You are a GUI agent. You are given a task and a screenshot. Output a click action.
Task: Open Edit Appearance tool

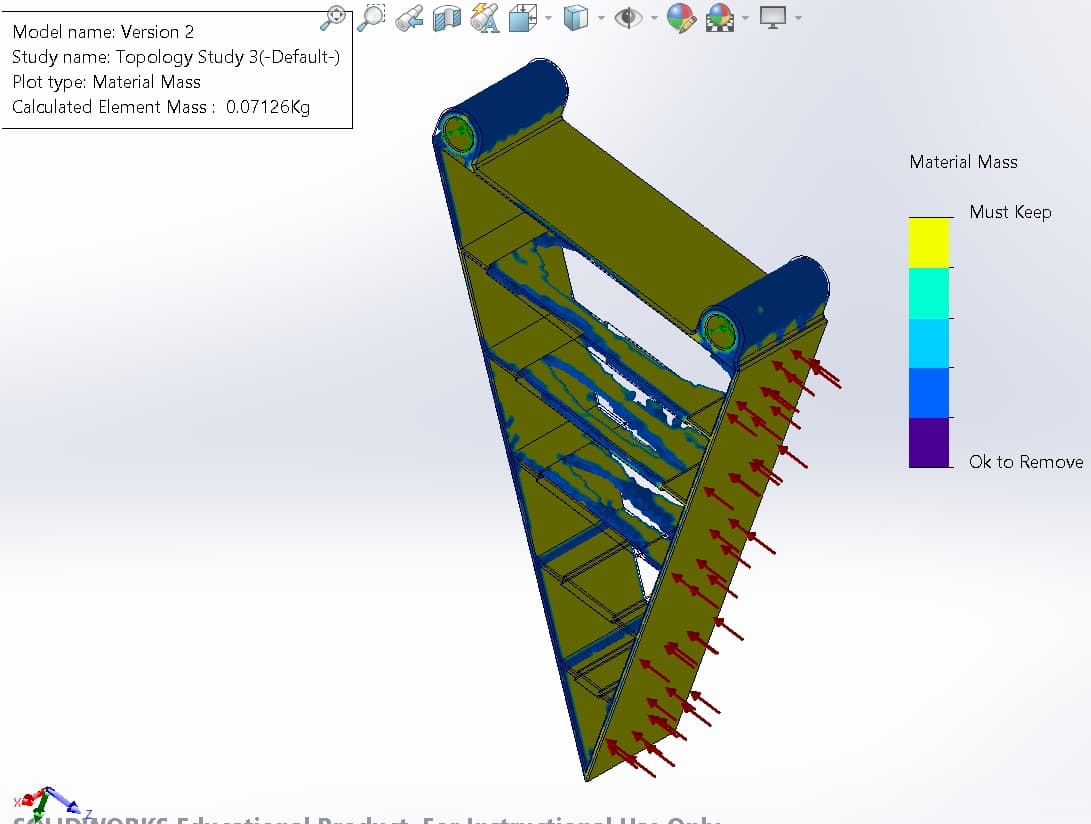click(681, 17)
